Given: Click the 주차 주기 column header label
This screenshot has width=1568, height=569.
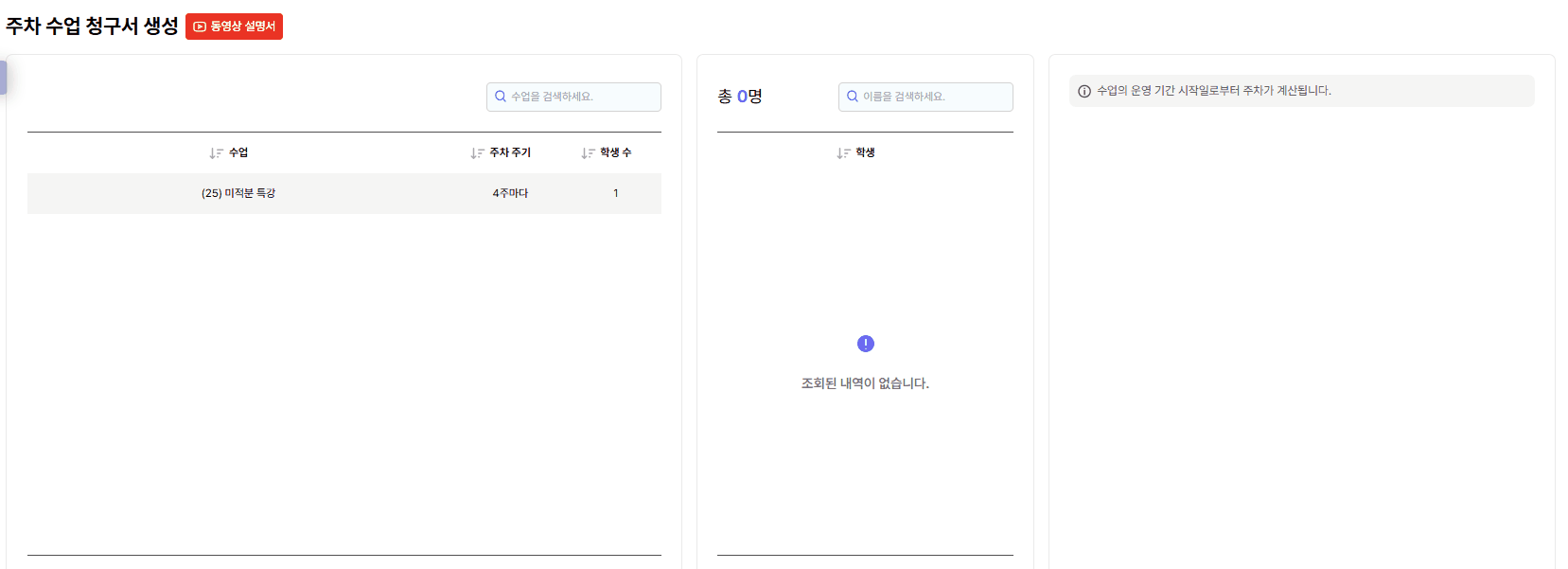Looking at the screenshot, I should (510, 152).
